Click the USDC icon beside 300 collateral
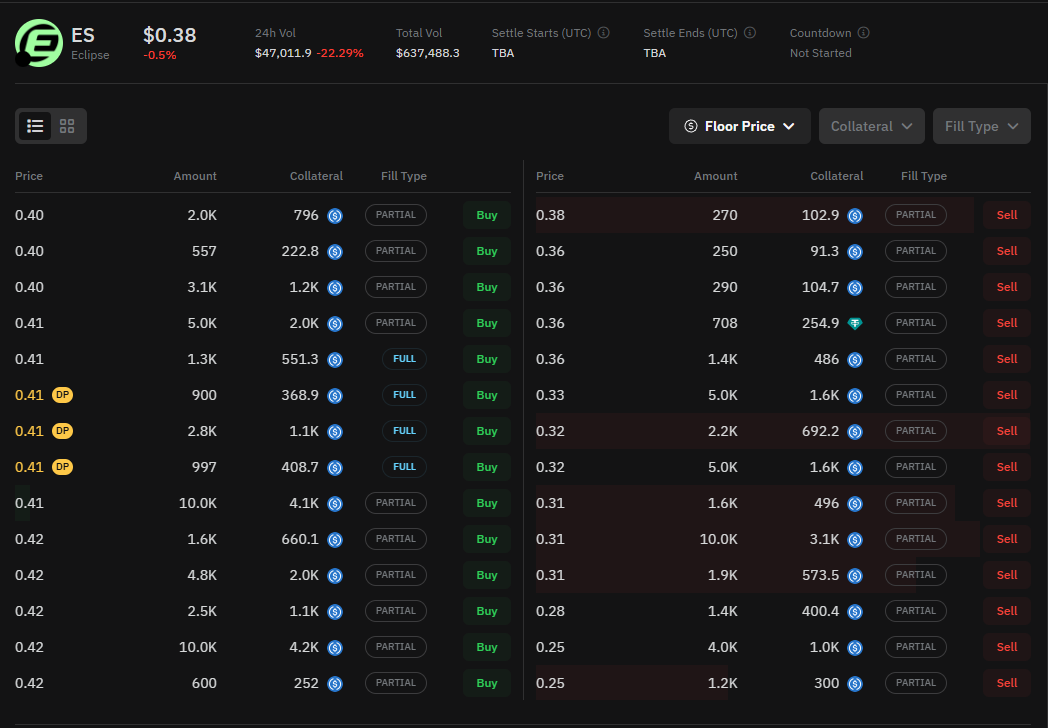Image resolution: width=1048 pixels, height=728 pixels. click(855, 683)
